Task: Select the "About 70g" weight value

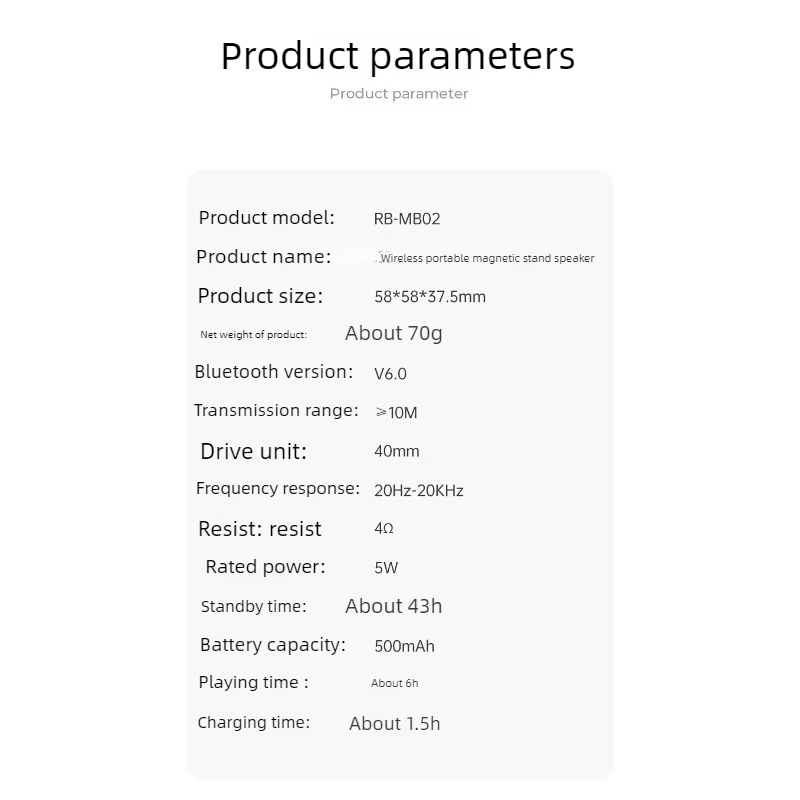Action: coord(393,334)
